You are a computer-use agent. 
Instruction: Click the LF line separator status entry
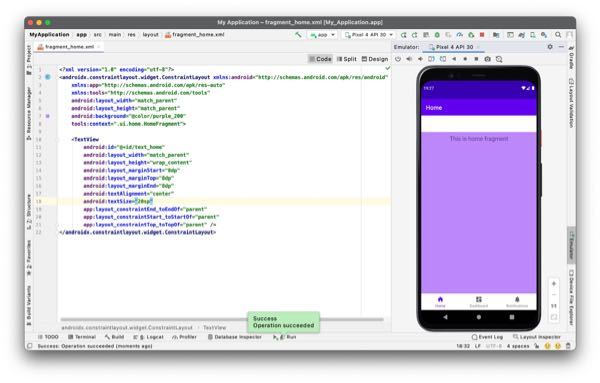pyautogui.click(x=478, y=346)
